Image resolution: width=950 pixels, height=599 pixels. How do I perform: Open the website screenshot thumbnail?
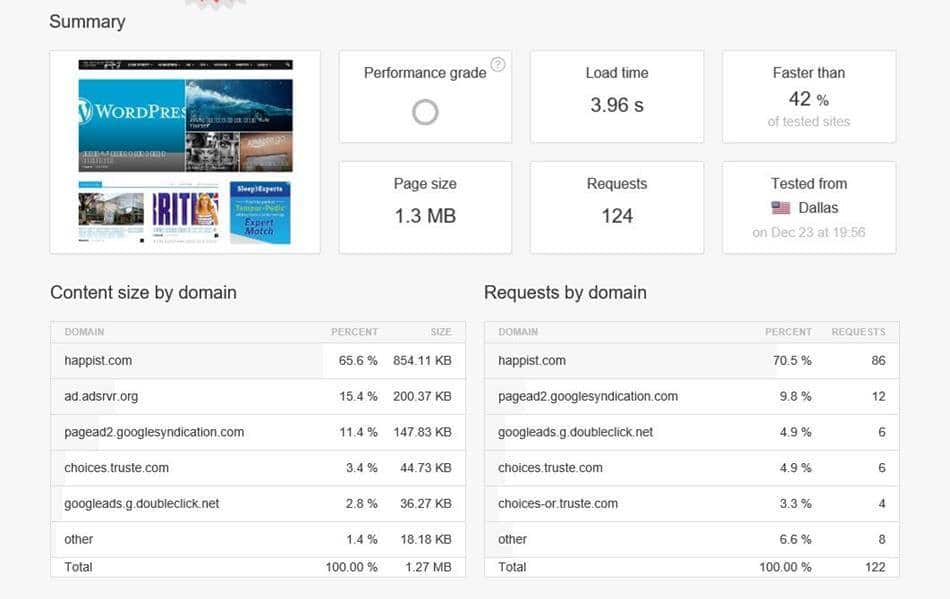click(185, 152)
